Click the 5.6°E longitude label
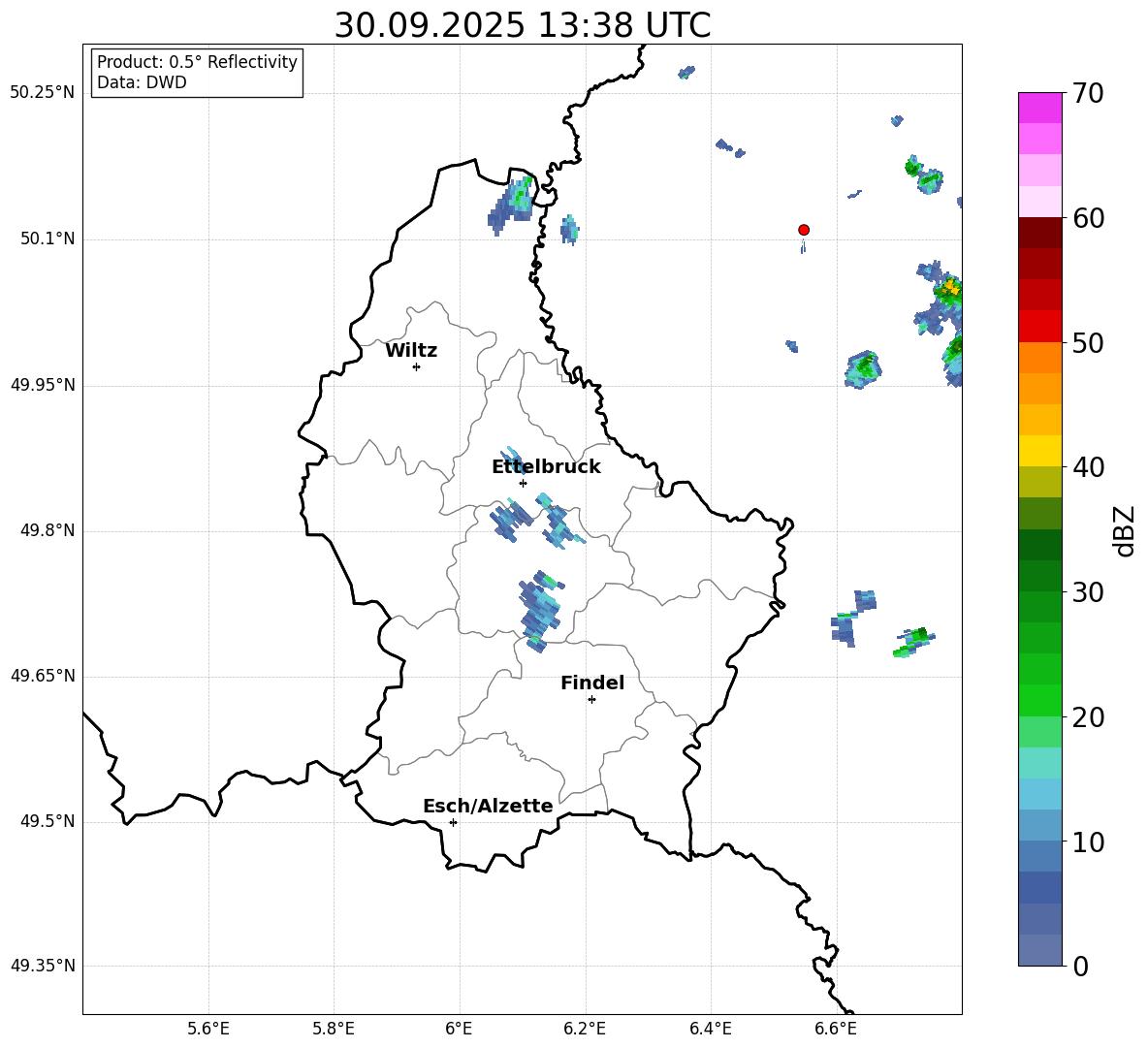1148x1048 pixels. pyautogui.click(x=208, y=1029)
